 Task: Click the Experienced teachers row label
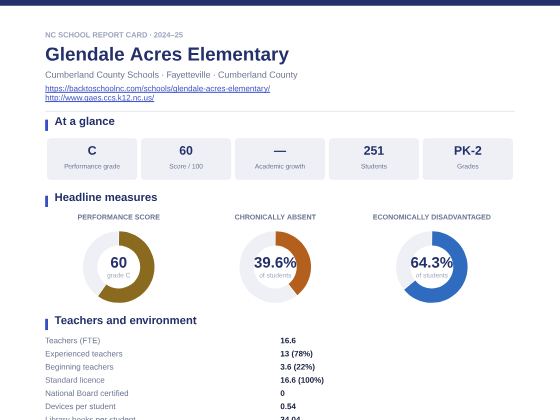(x=84, y=354)
